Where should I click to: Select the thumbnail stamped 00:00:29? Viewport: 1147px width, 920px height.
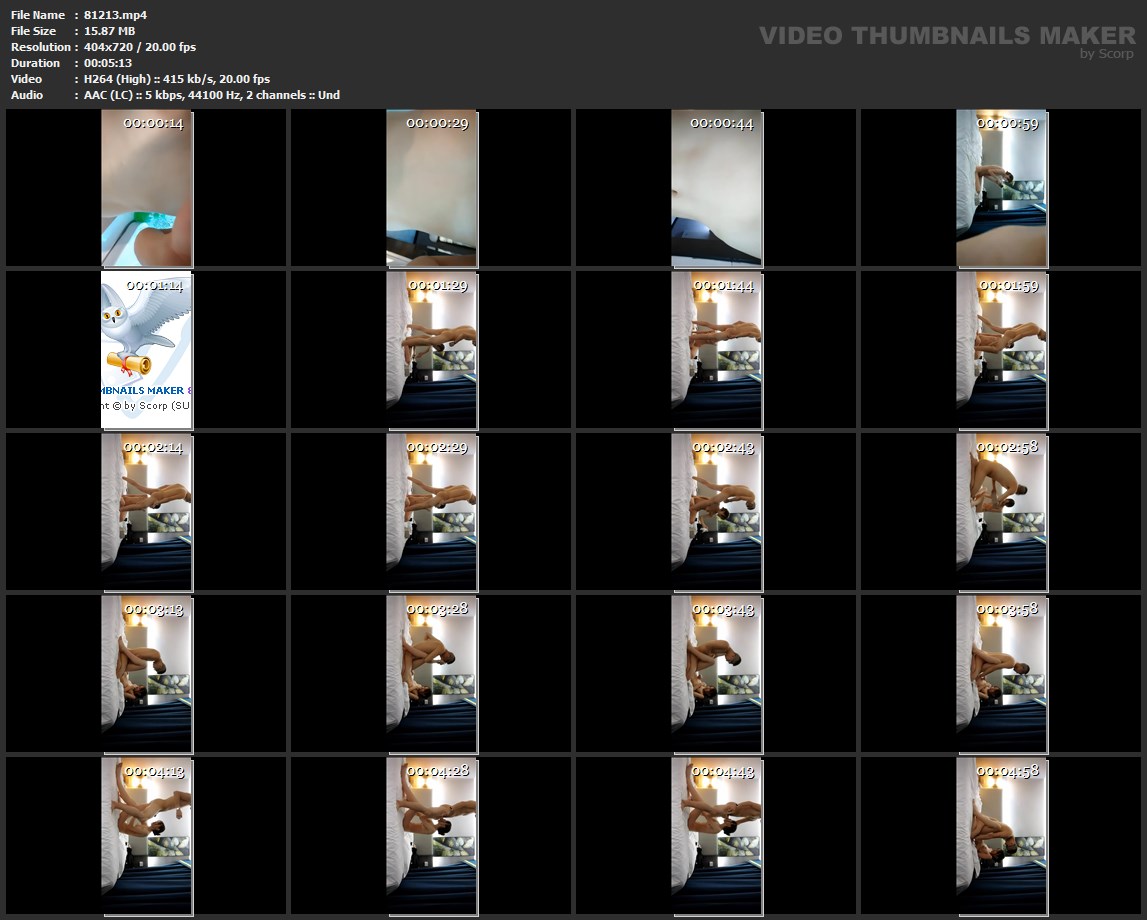432,188
